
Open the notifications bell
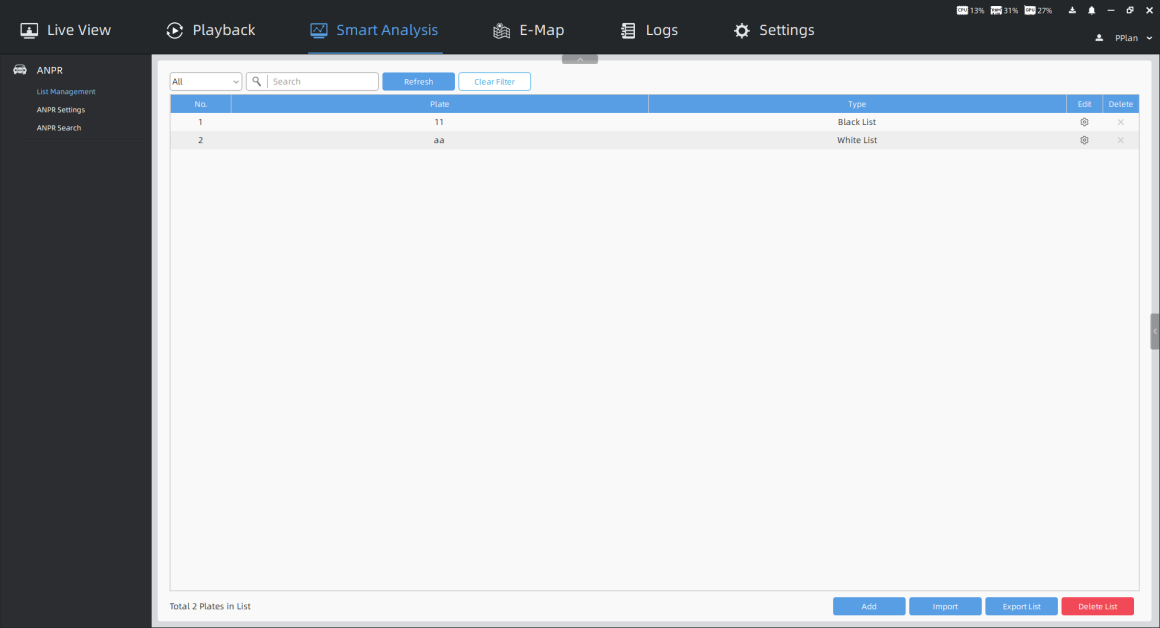tap(1091, 10)
